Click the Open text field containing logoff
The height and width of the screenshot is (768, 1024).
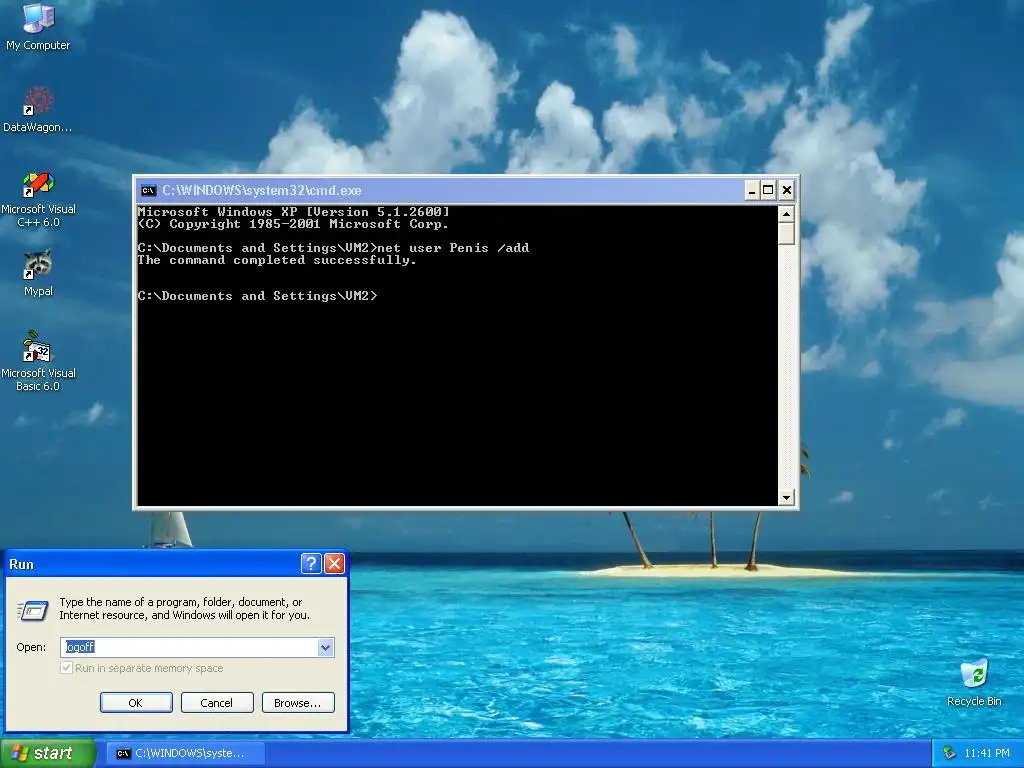[189, 647]
